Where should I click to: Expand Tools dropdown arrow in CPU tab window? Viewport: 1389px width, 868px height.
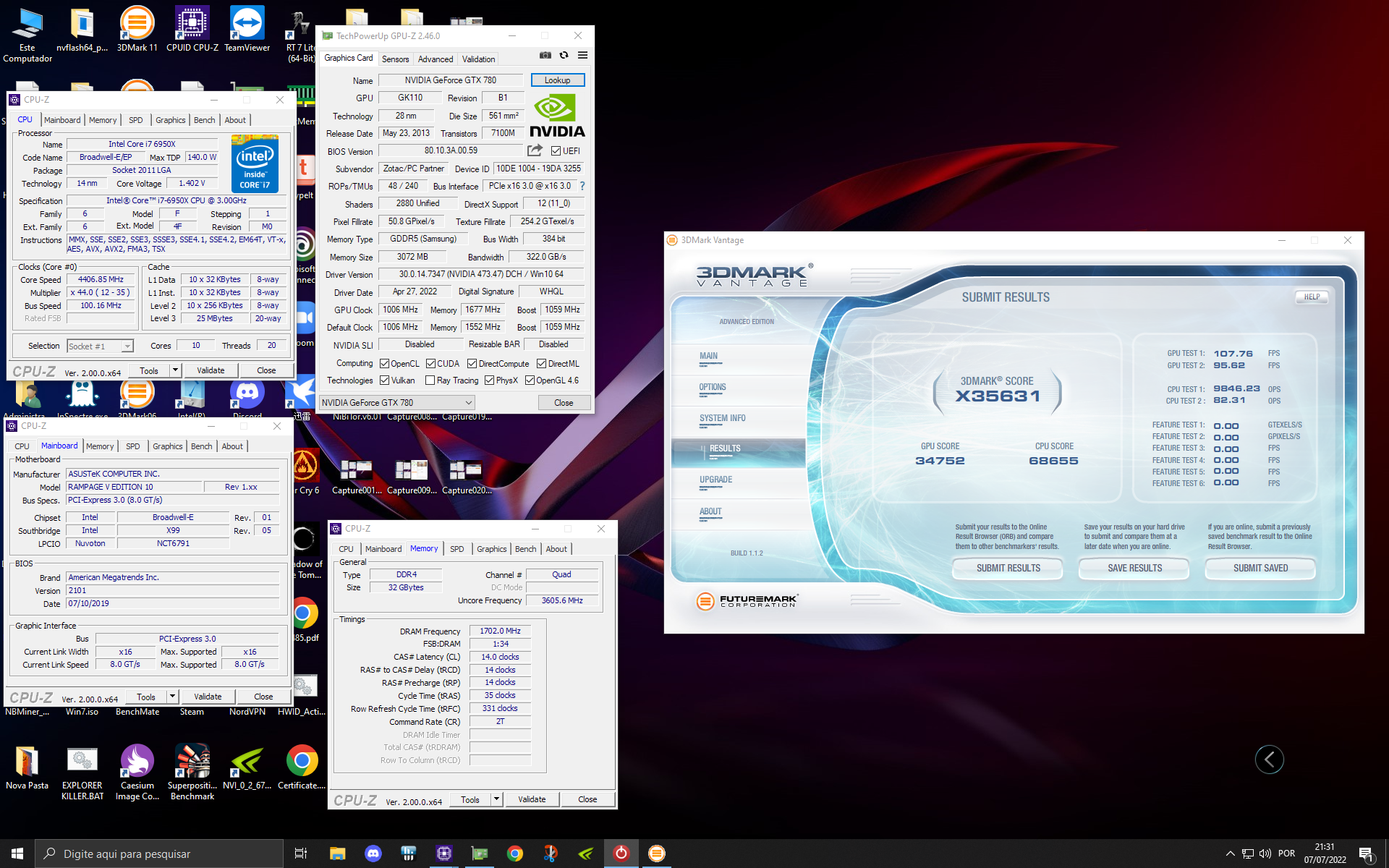pyautogui.click(x=174, y=370)
